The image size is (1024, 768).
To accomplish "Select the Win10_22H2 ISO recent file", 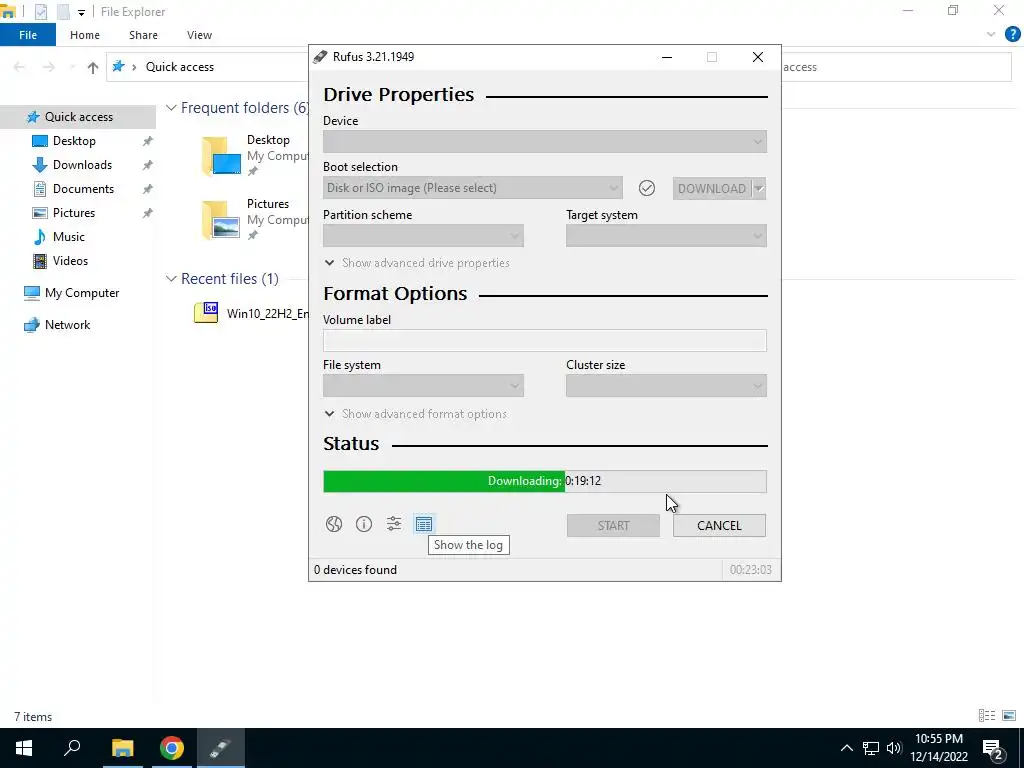I will (252, 313).
